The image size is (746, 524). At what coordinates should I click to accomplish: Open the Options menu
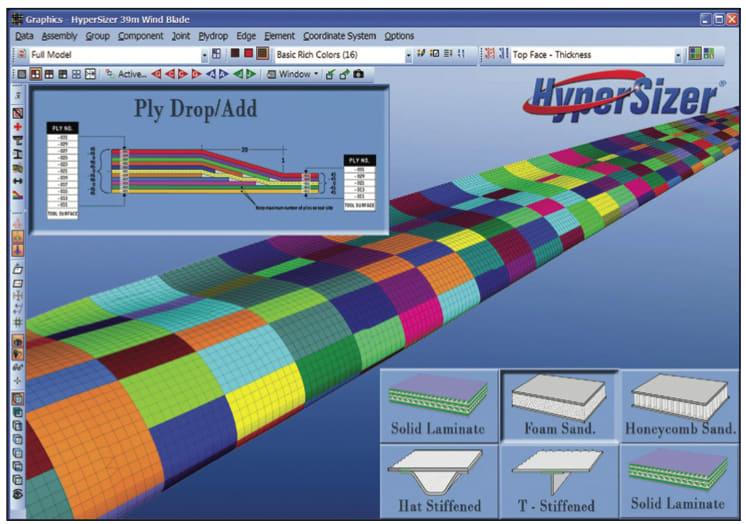click(x=399, y=36)
